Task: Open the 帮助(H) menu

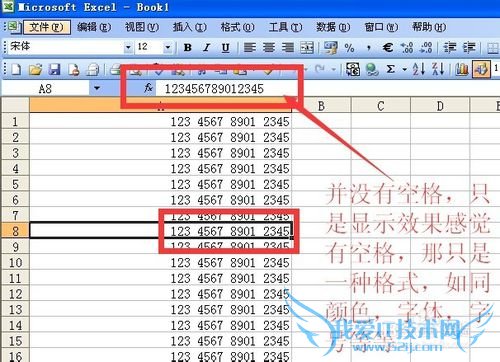Action: point(429,27)
